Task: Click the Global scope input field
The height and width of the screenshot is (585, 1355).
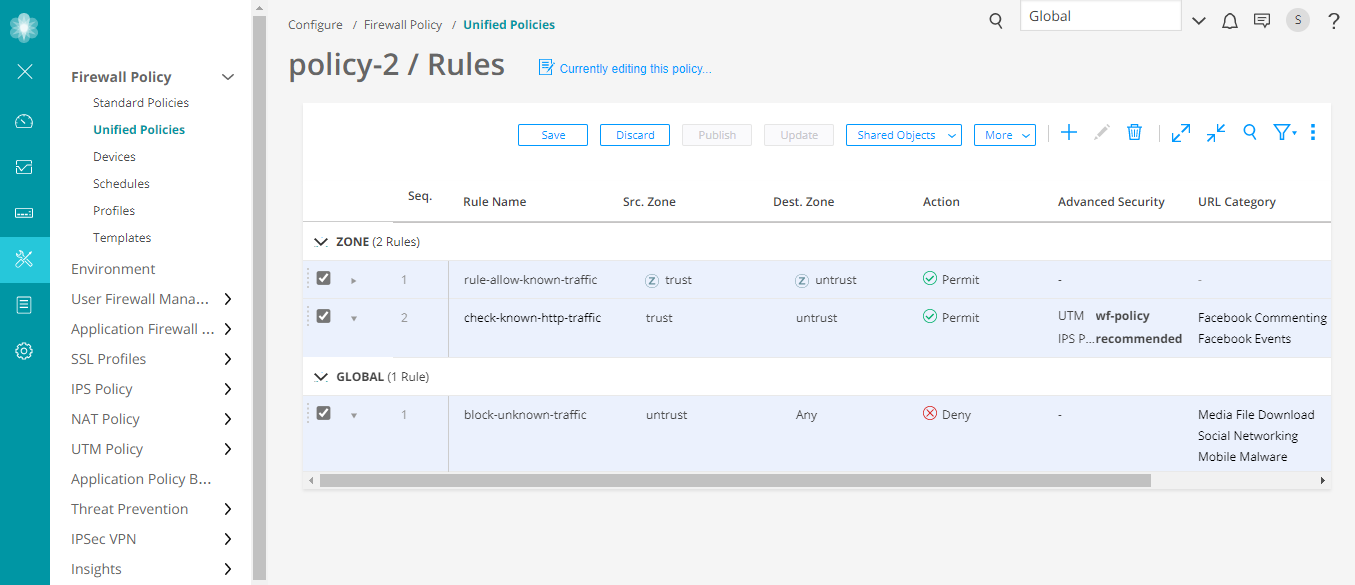Action: pyautogui.click(x=1100, y=16)
